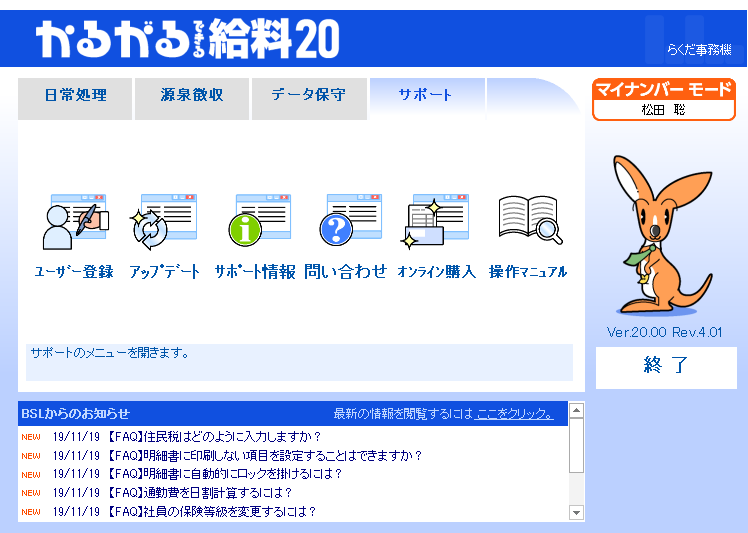Switch to the 源泉徴収 tab
Viewport: 748px width, 533px height.
pos(192,99)
